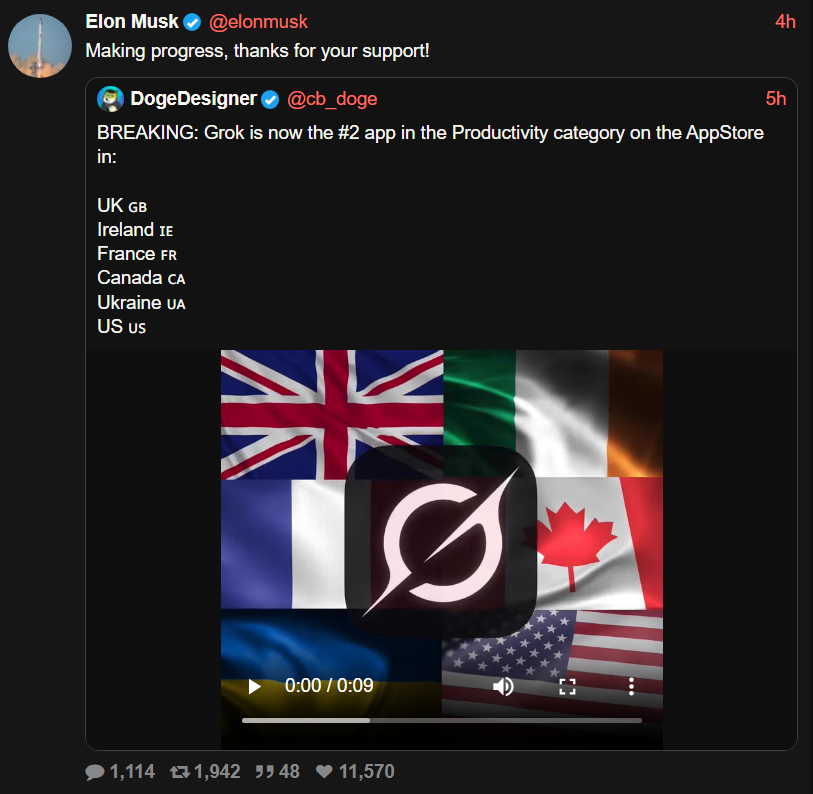Open the DogeDesigner display name

(193, 99)
